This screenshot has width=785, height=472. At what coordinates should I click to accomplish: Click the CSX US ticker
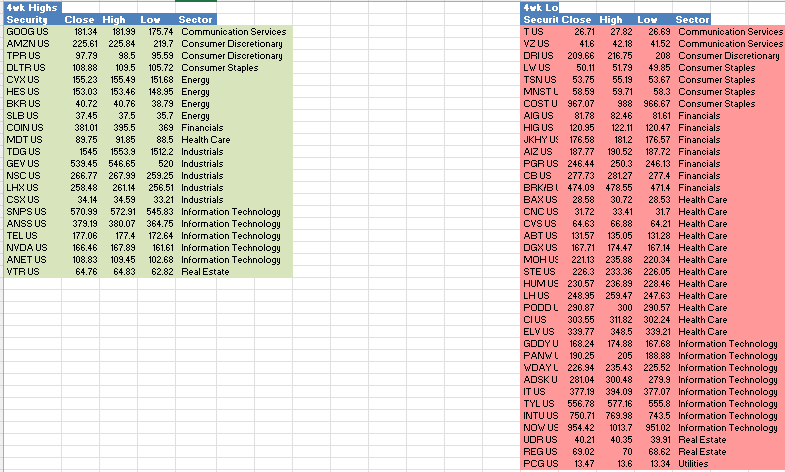tap(33, 200)
